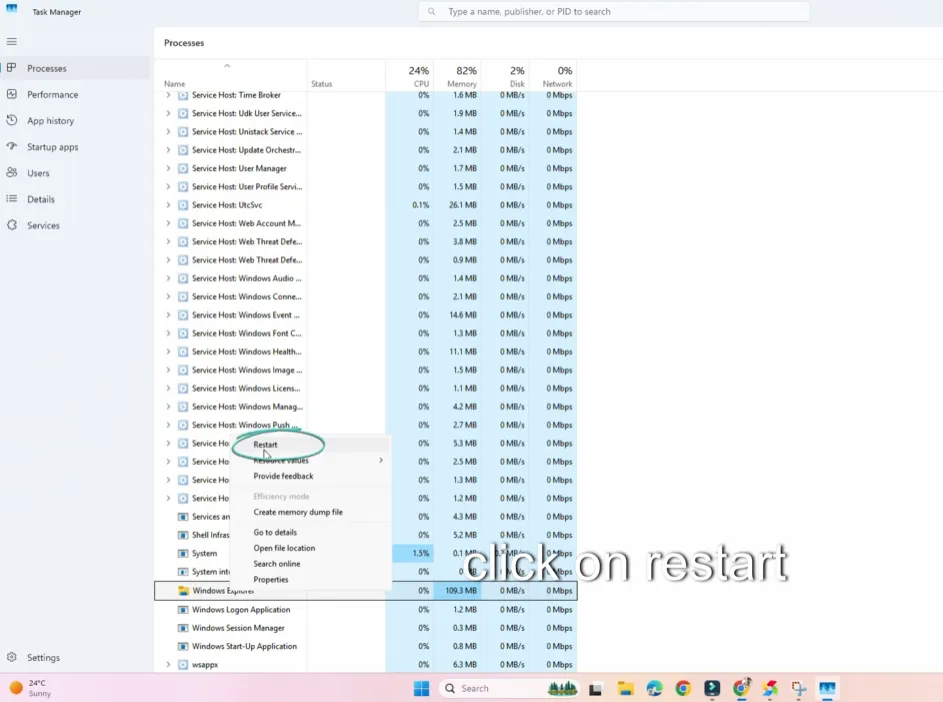Click the Service Host: UtcSvc gear icon
The image size is (943, 702).
point(183,205)
